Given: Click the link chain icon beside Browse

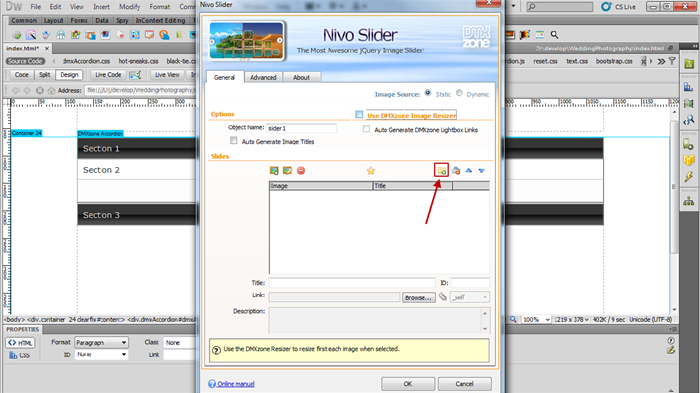Looking at the screenshot, I should tap(442, 297).
